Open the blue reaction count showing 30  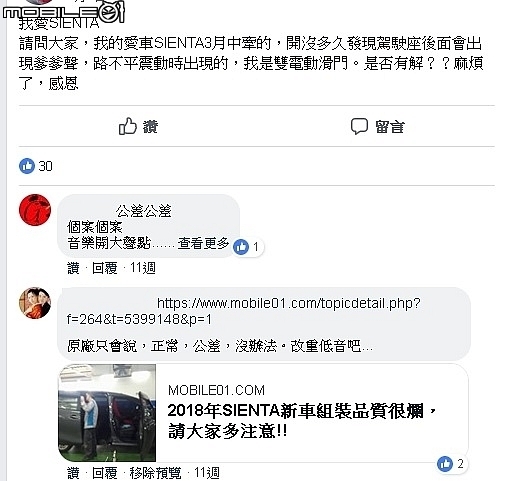tap(36, 166)
